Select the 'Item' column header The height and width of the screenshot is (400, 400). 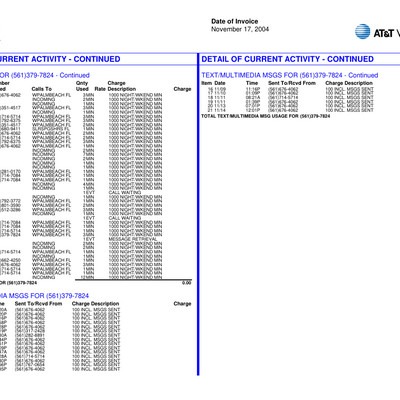pos(207,83)
